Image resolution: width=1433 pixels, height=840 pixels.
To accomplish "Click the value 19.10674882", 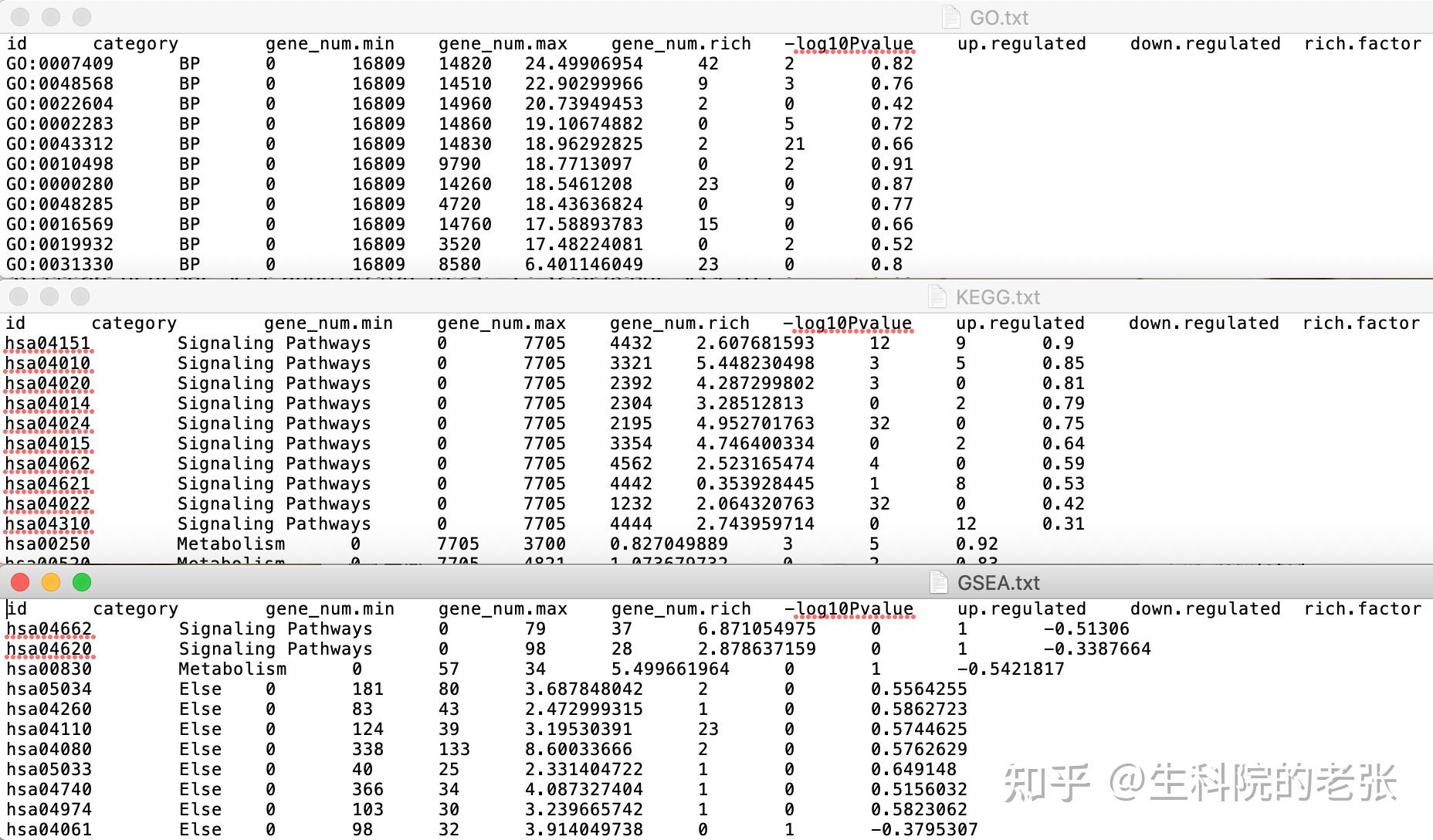I will (x=584, y=124).
